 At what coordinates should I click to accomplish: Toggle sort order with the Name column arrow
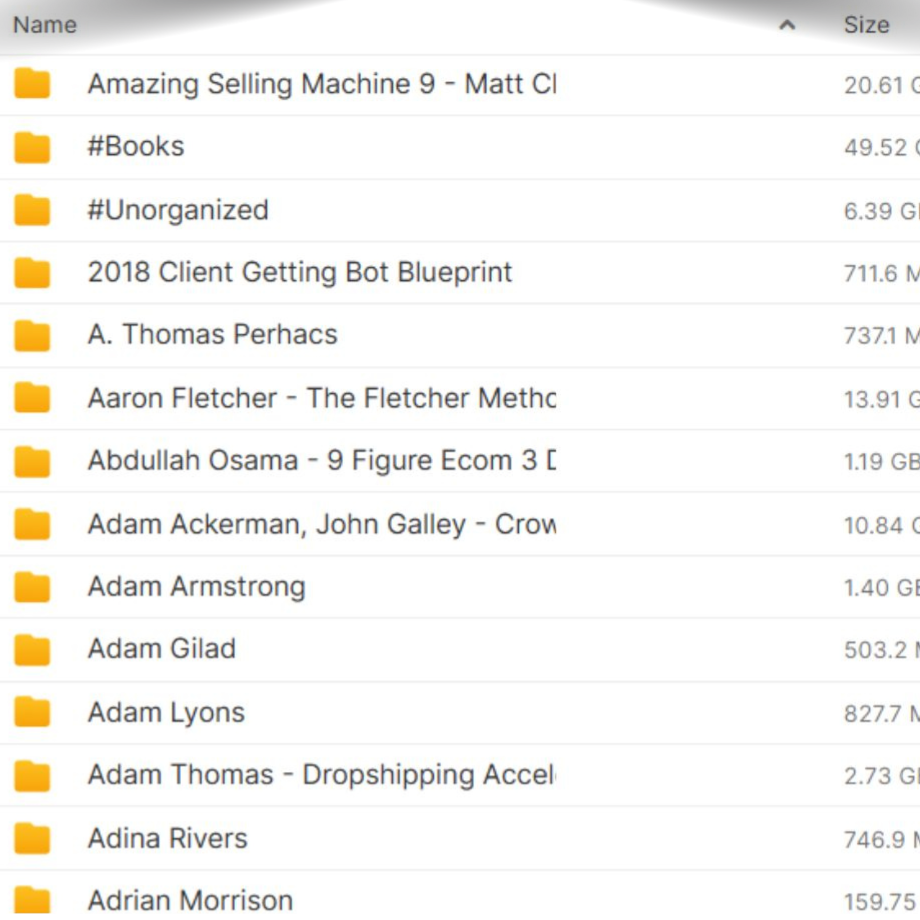click(787, 25)
